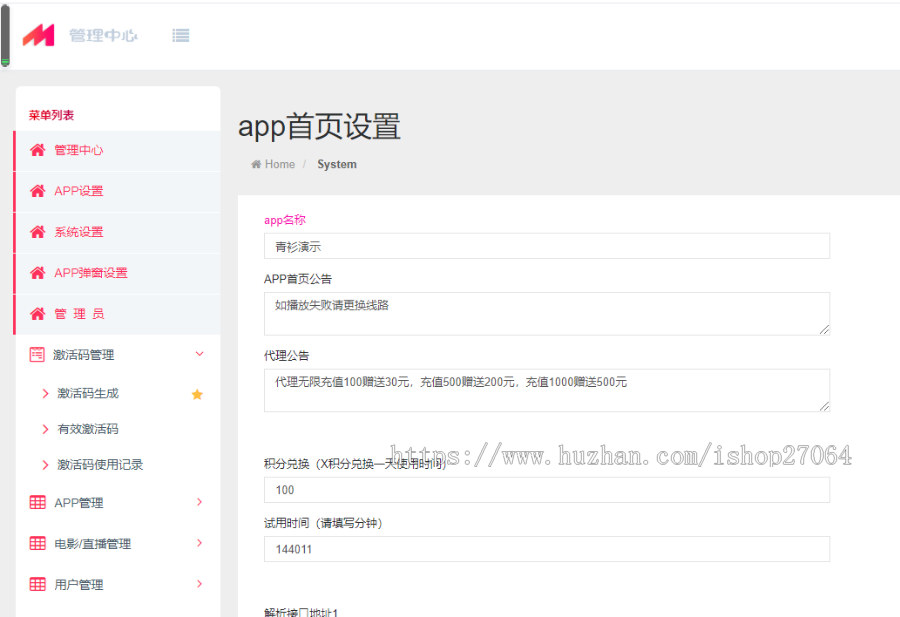
Task: Click the red M logo
Action: [x=38, y=35]
